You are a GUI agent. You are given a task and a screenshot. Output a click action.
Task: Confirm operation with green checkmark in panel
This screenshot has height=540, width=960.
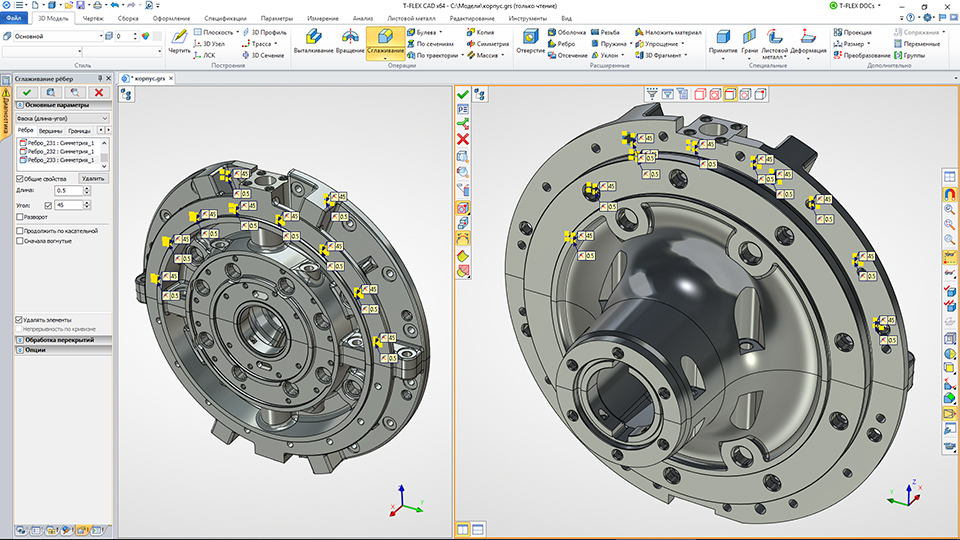click(x=26, y=92)
